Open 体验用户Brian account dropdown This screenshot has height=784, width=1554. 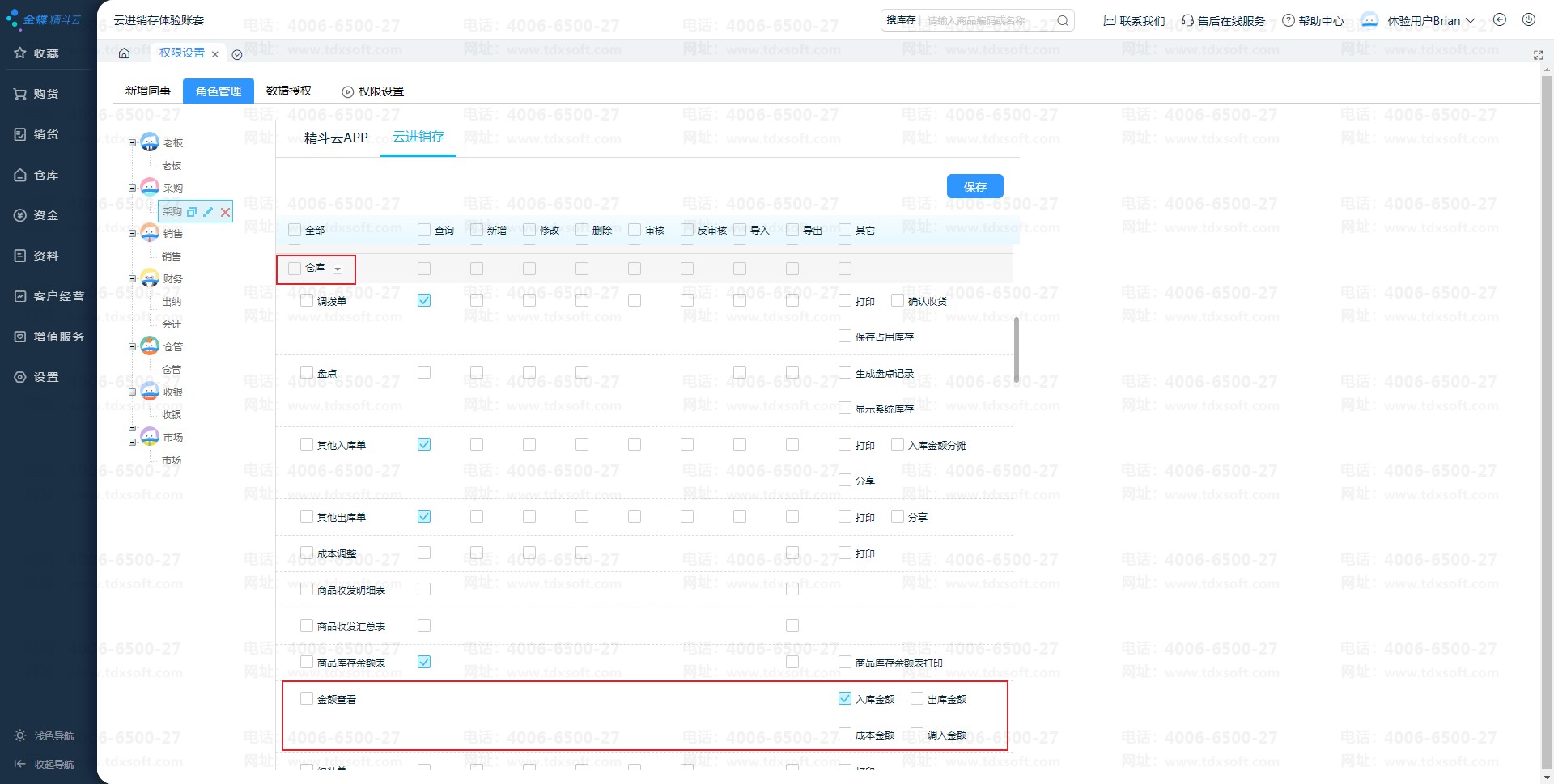click(x=1430, y=21)
